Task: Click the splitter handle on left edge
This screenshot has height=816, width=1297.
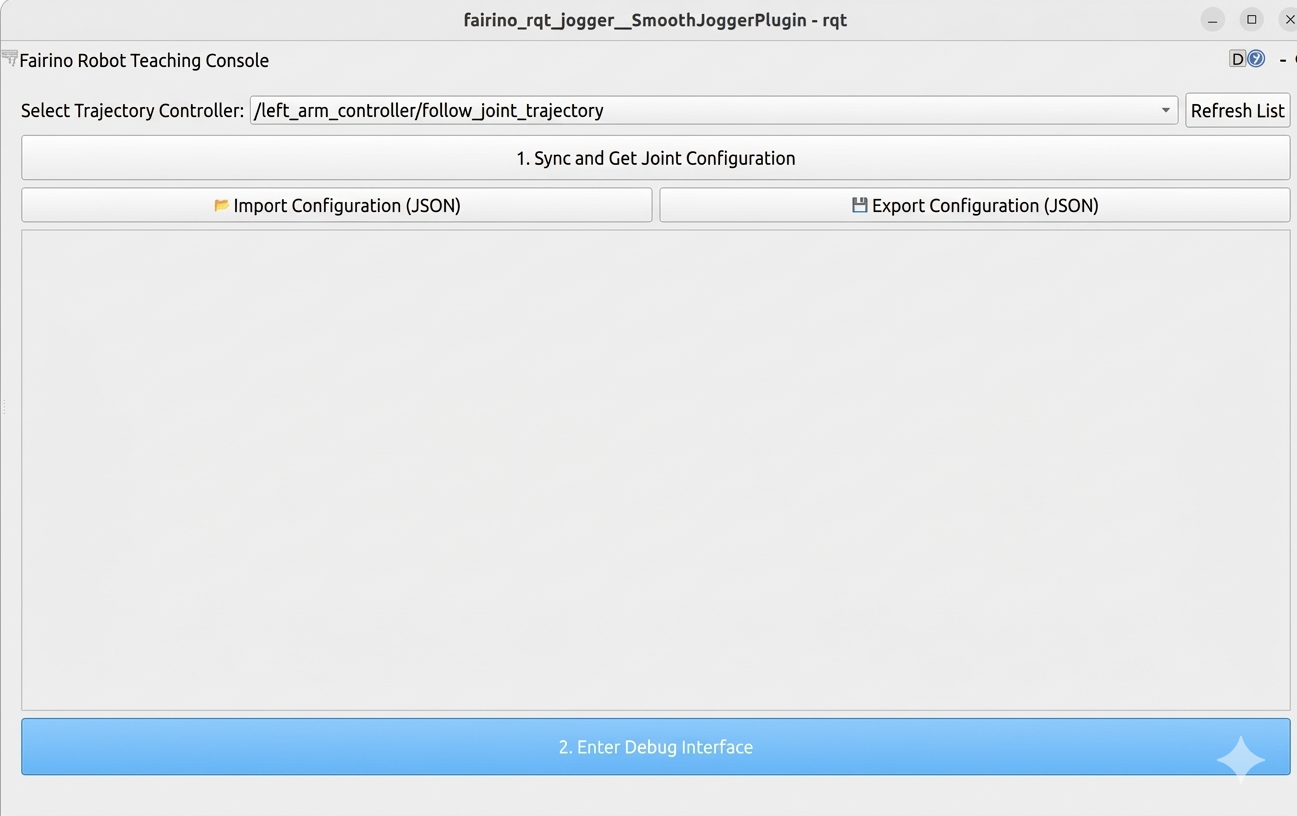Action: click(x=4, y=407)
